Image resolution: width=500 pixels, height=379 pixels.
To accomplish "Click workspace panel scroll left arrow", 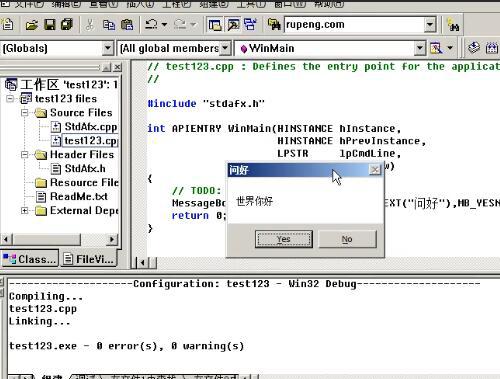I will coord(6,239).
